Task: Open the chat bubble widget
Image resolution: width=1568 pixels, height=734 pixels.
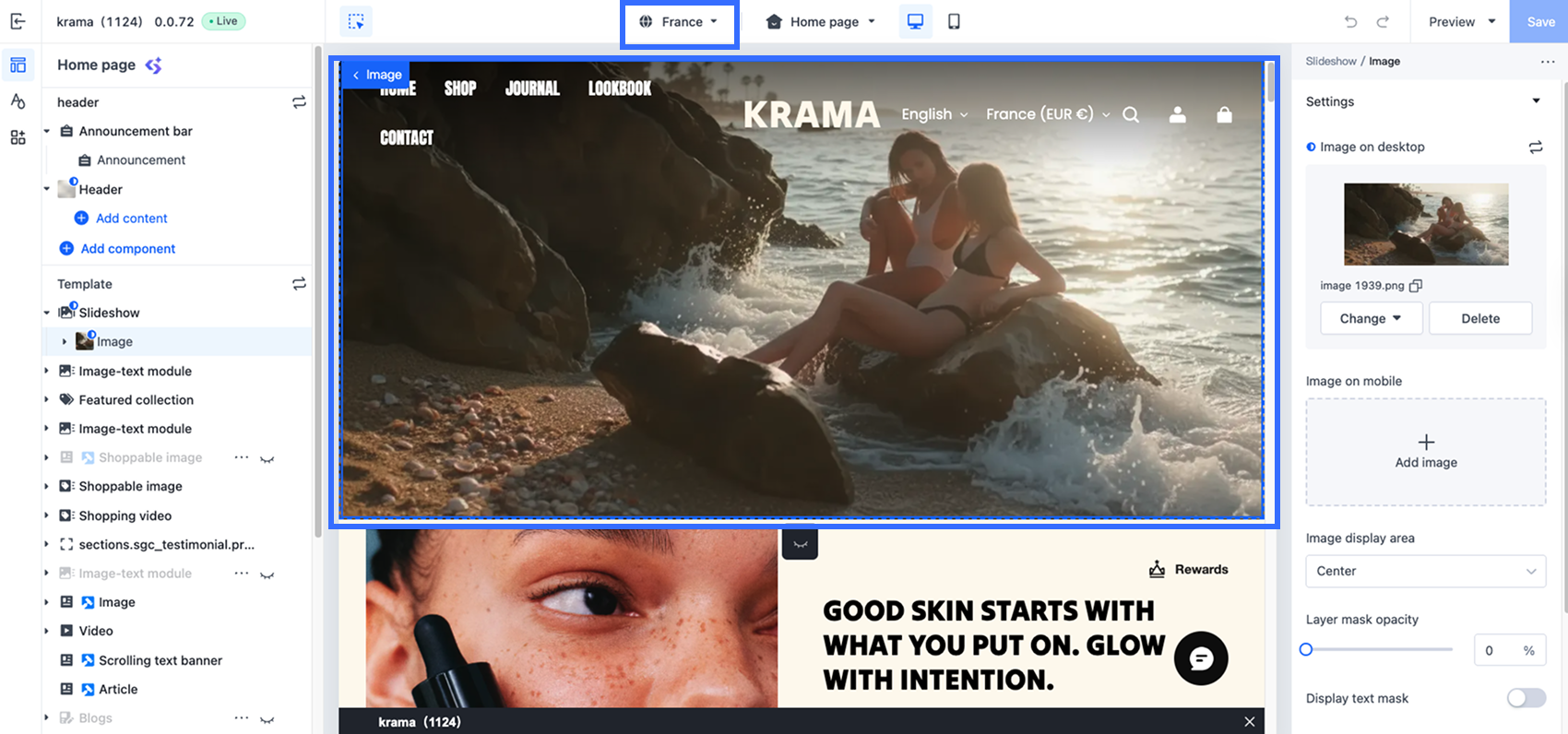Action: pos(1201,658)
